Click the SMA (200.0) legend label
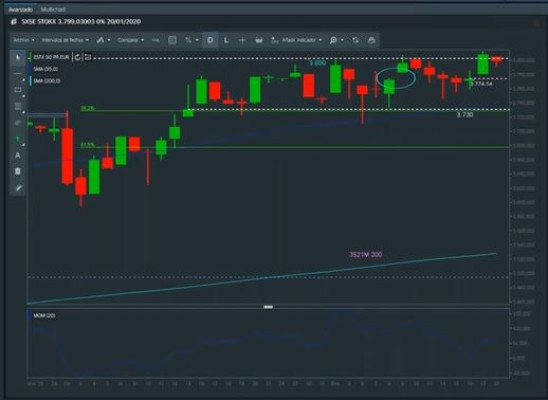This screenshot has width=548, height=400. [47, 81]
